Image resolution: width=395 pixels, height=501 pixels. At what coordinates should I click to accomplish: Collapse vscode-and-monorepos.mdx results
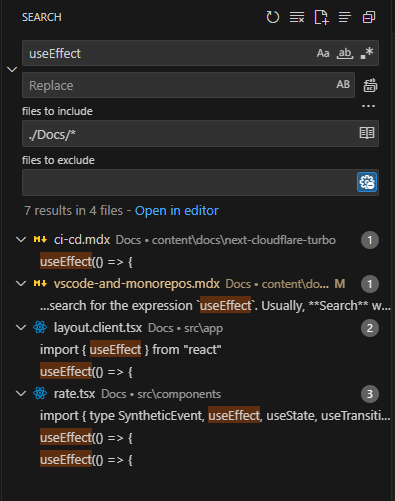pos(21,284)
